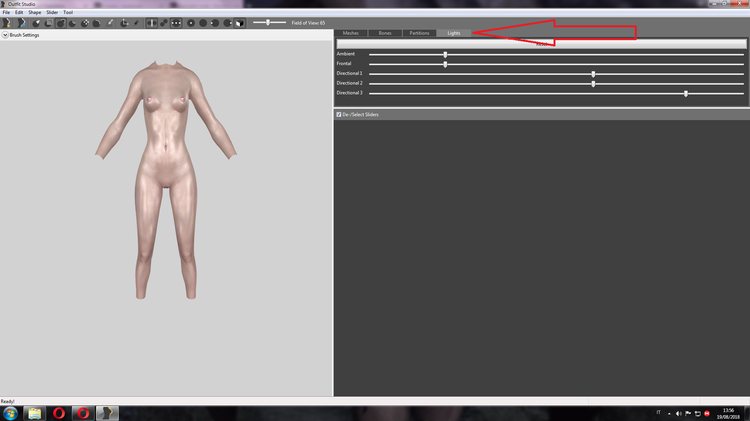Click the taskbar clock showing 13:56
Screen dimensions: 750x421
[x=728, y=413]
